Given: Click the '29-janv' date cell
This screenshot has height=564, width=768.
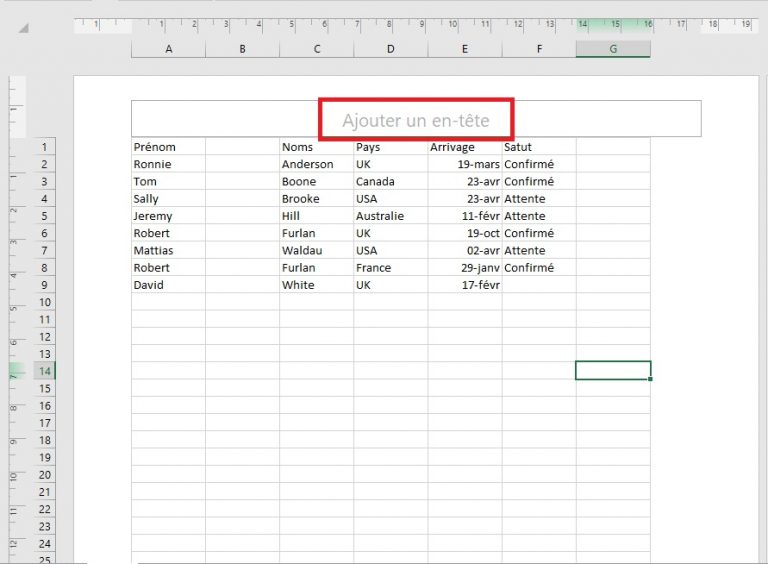Looking at the screenshot, I should 465,268.
